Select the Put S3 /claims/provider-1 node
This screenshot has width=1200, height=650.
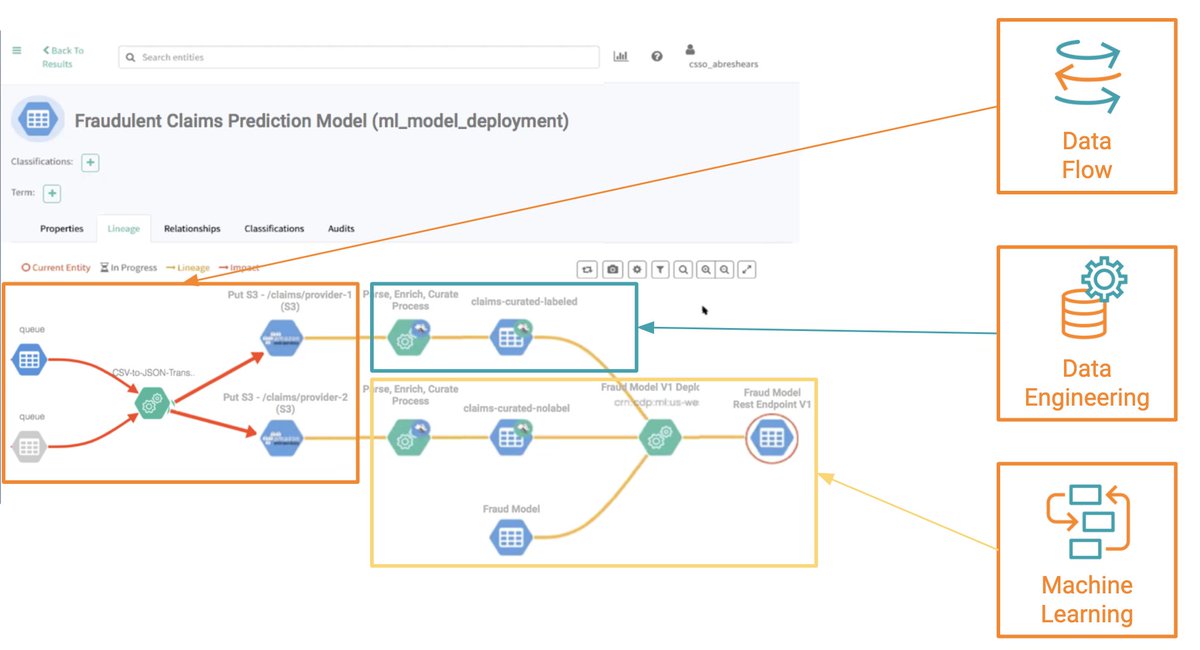281,338
